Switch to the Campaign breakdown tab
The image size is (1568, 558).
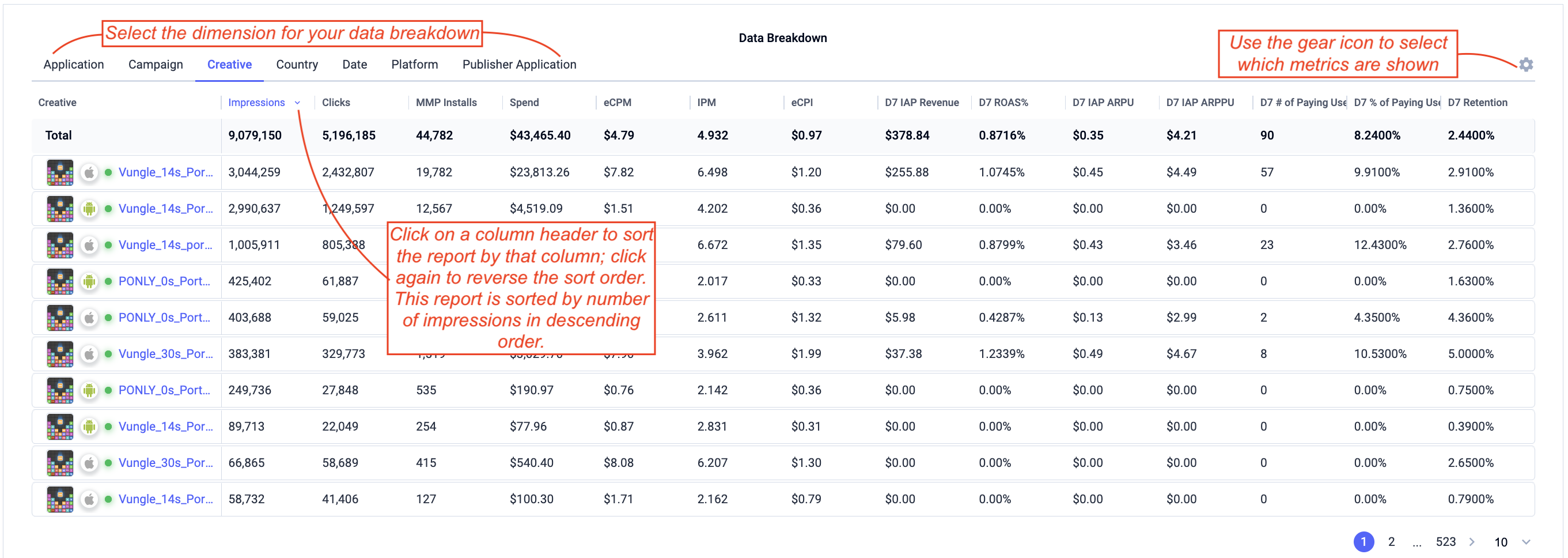tap(155, 65)
